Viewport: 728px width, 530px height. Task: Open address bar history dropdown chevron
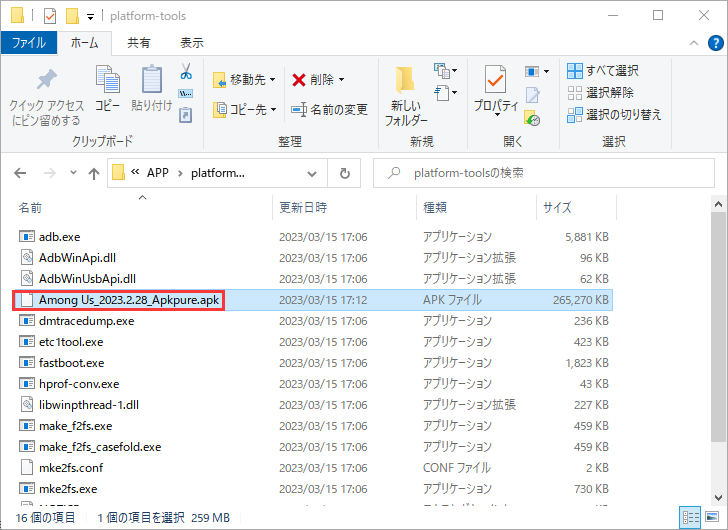point(312,174)
